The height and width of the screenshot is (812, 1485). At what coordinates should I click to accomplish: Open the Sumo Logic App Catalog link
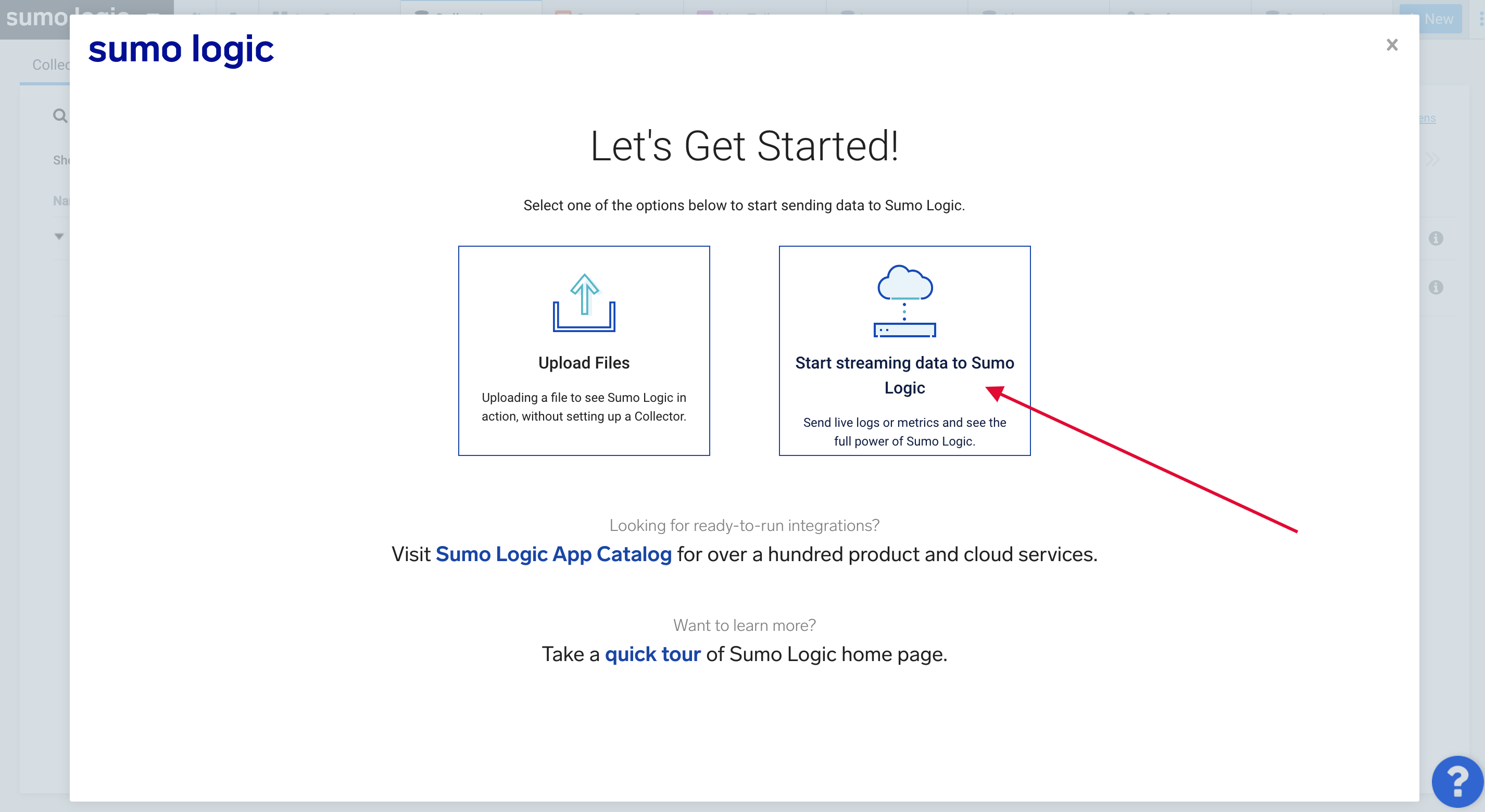point(553,554)
